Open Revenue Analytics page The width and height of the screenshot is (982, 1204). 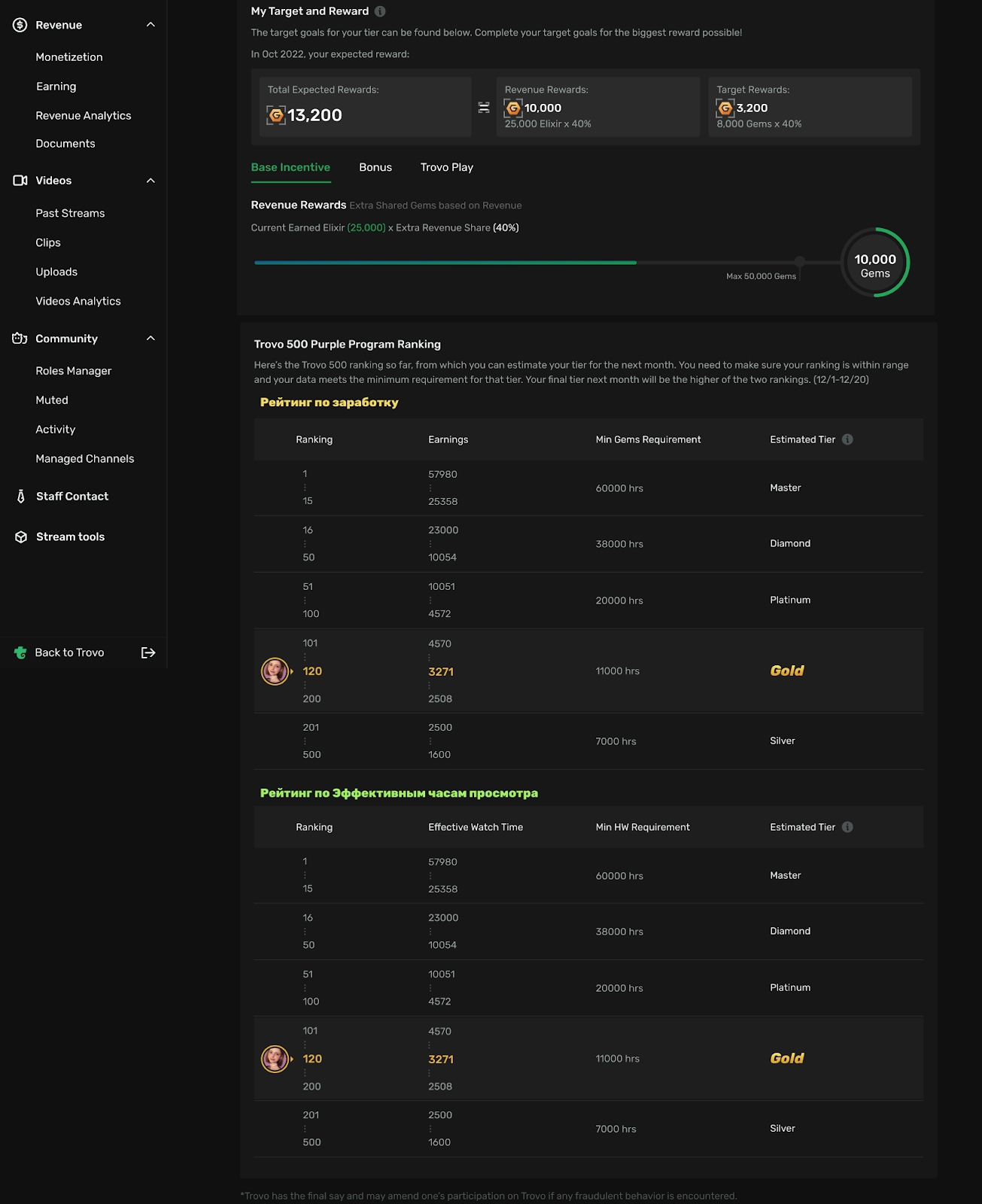[x=84, y=115]
